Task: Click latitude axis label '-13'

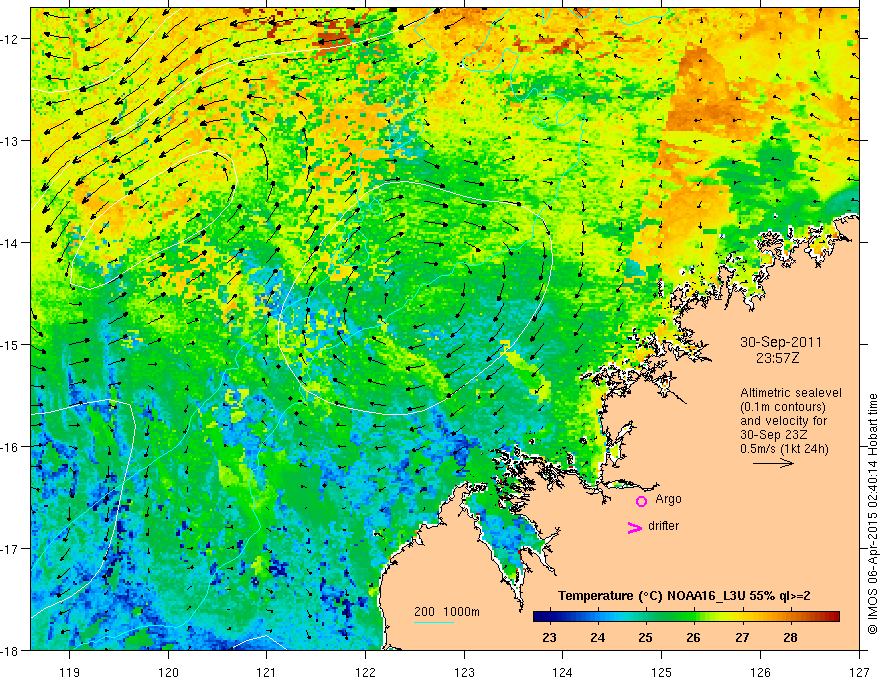Action: [10, 141]
